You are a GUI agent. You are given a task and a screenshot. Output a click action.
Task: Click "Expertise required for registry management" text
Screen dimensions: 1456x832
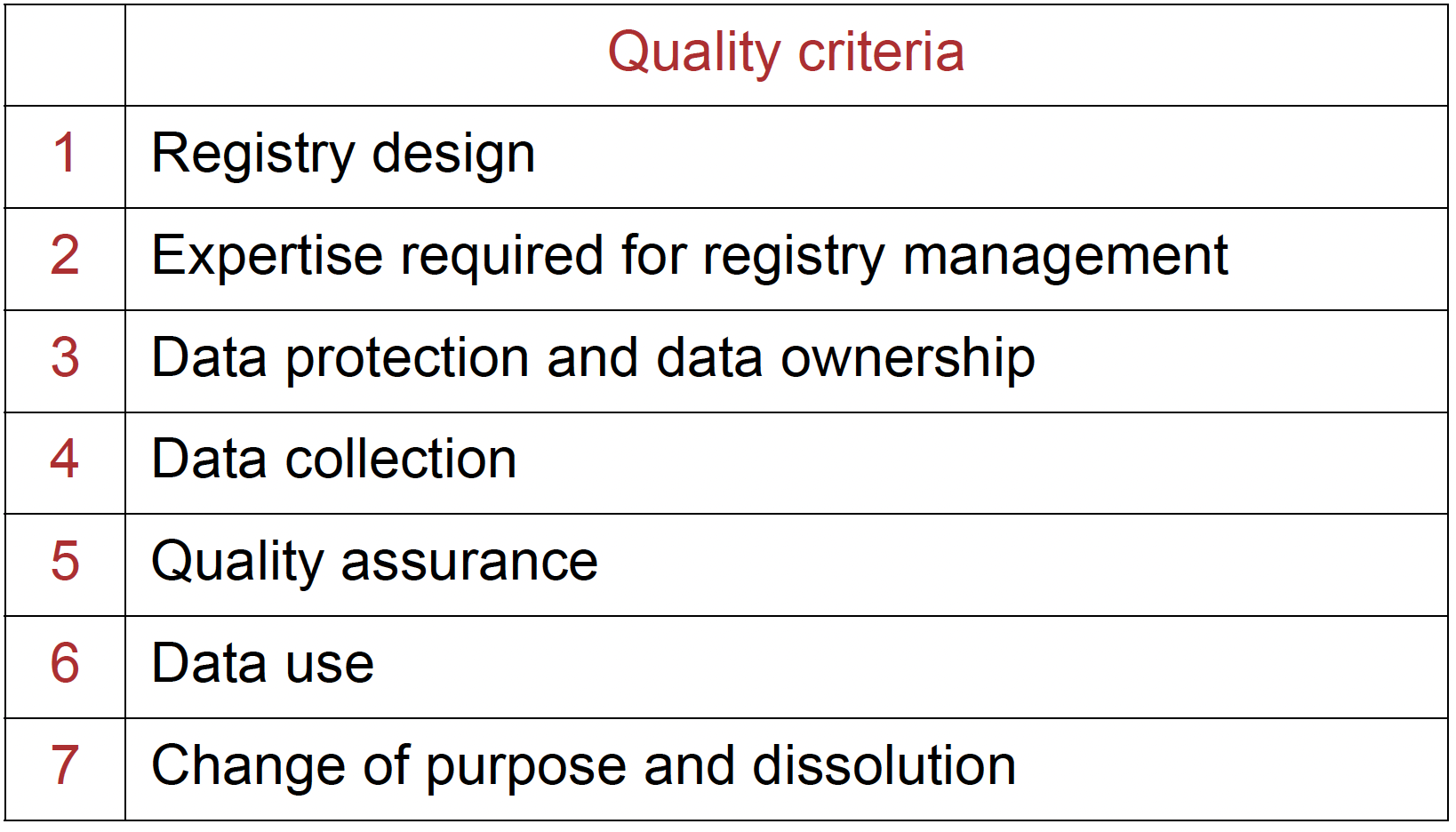689,256
